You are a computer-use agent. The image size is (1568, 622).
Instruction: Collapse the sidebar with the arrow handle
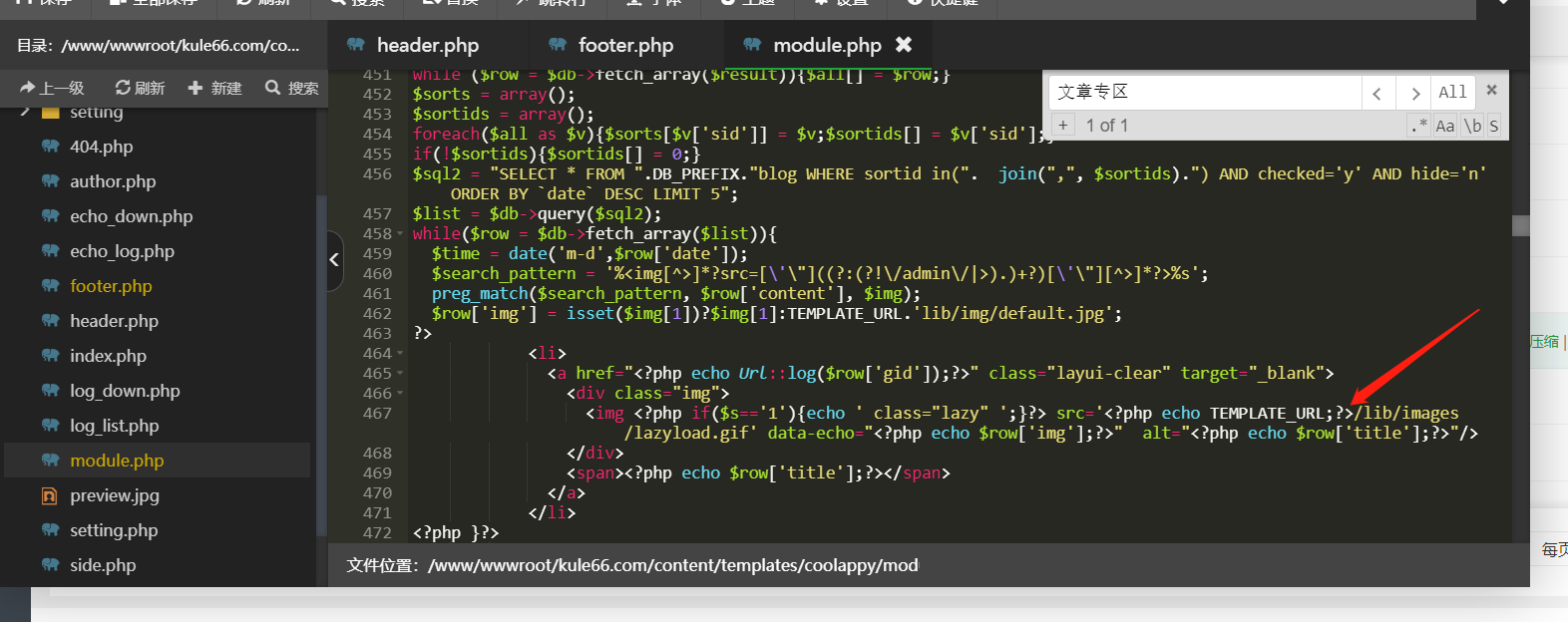[334, 259]
